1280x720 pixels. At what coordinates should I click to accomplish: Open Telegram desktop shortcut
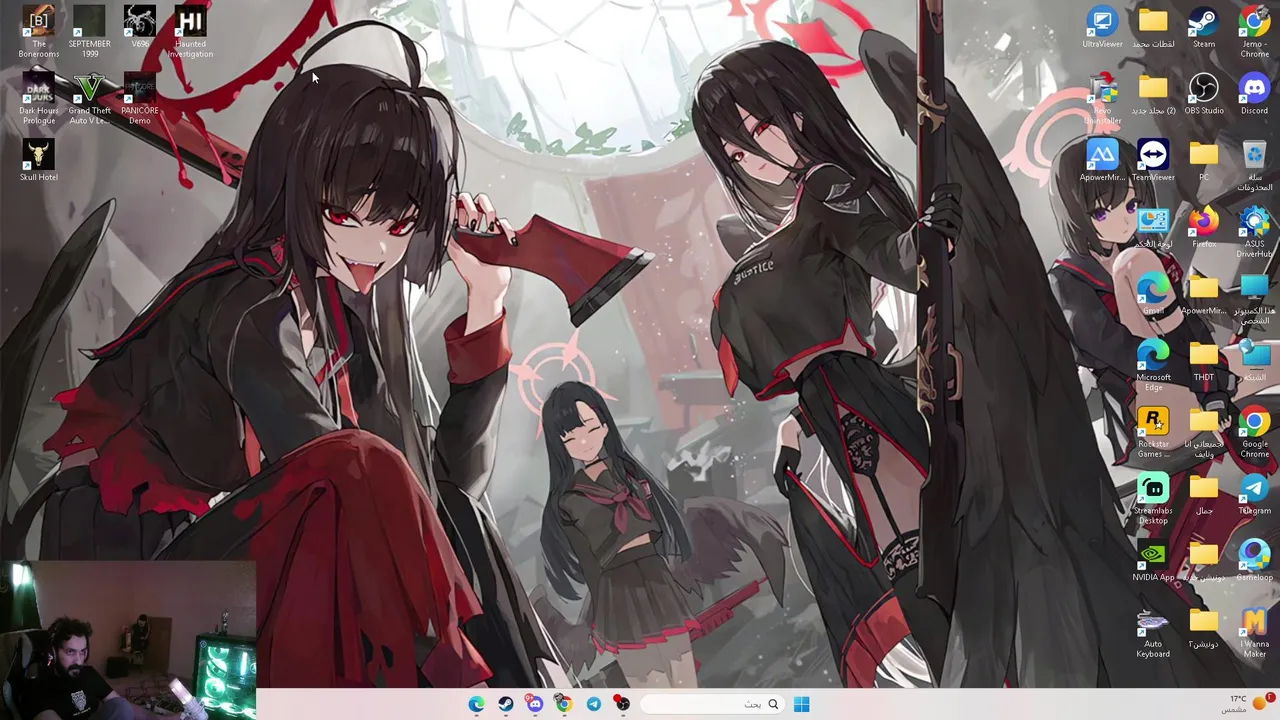coord(1254,495)
